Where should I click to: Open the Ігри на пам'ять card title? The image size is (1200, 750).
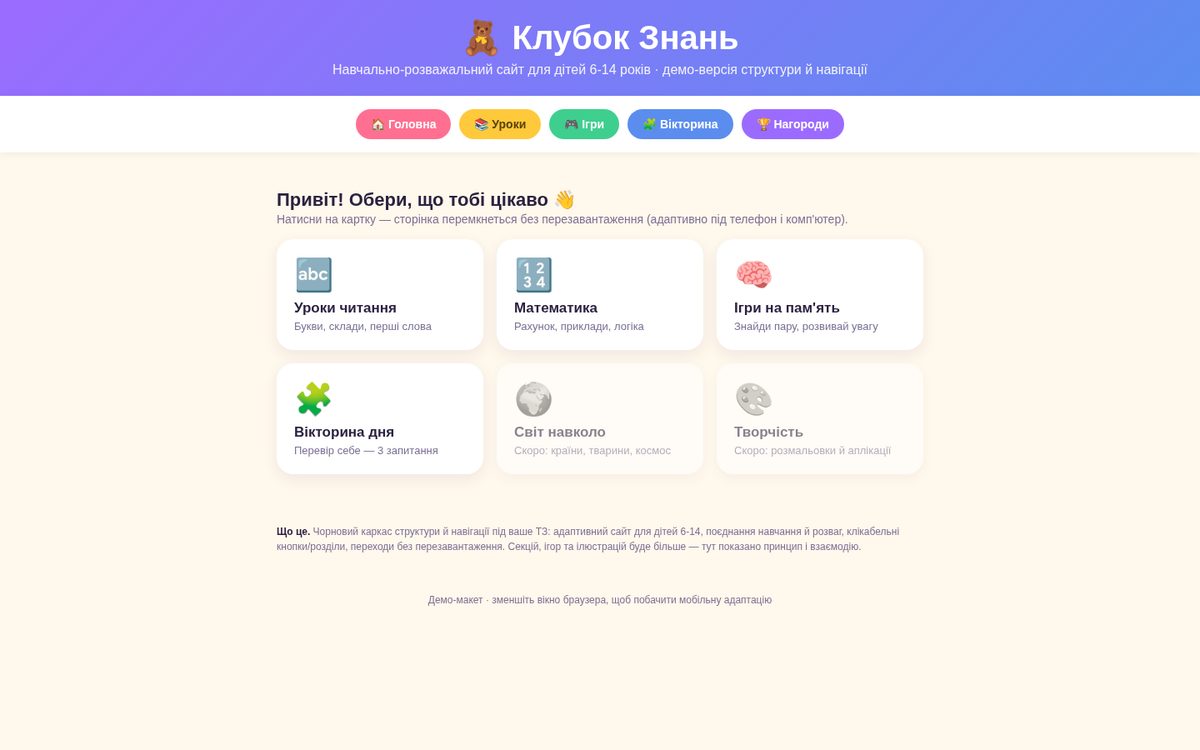[x=787, y=308]
